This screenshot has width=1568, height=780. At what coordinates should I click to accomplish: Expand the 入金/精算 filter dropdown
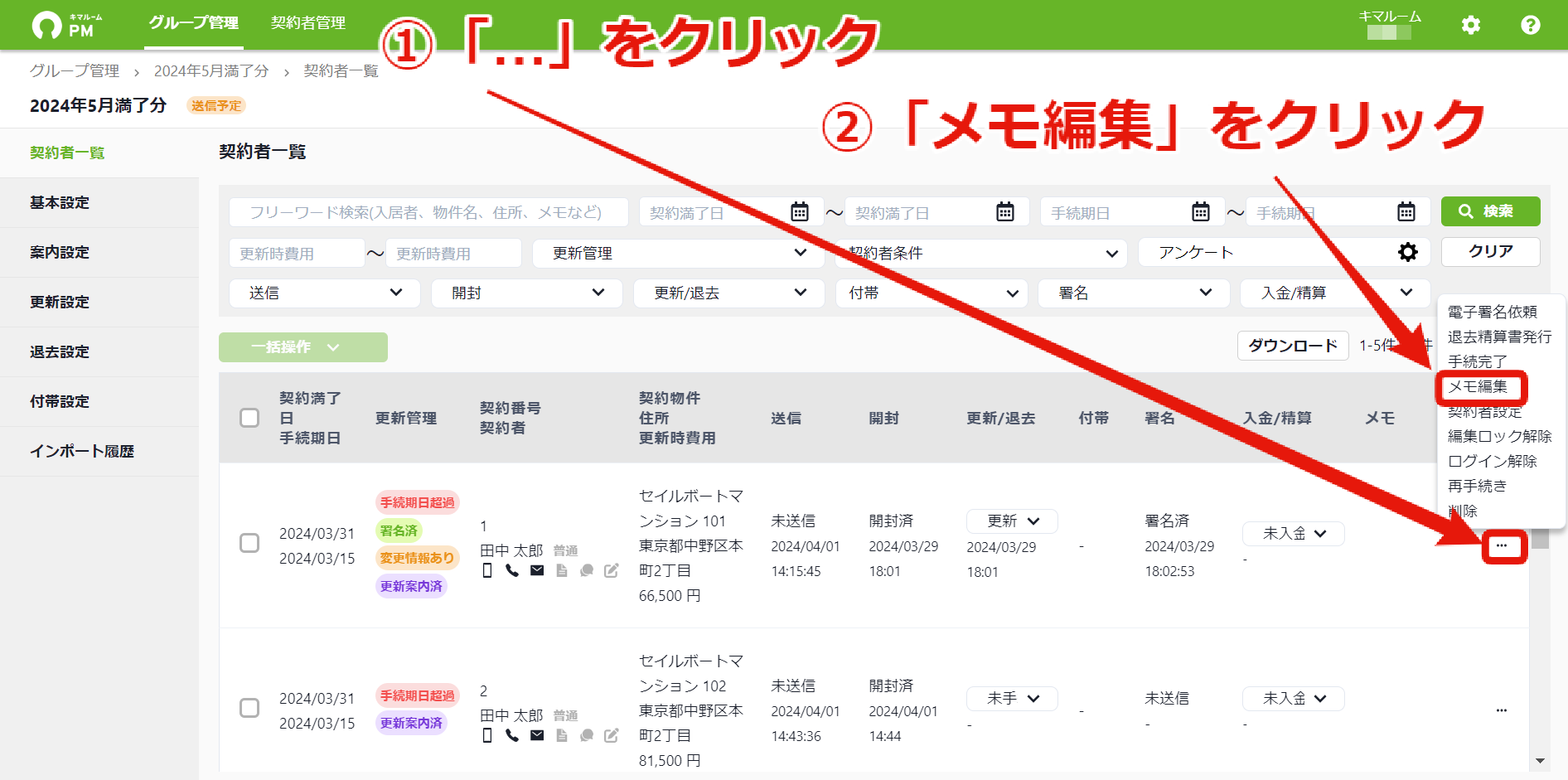[1335, 293]
